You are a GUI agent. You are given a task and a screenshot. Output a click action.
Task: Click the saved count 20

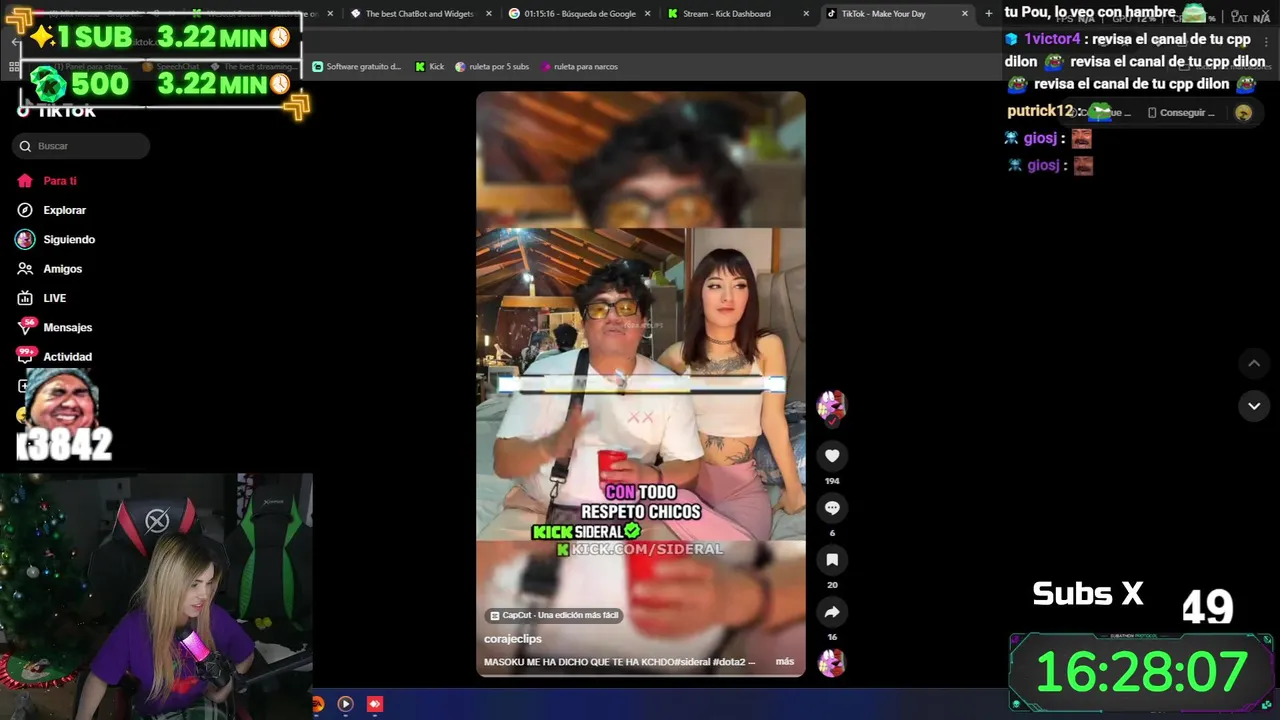click(832, 585)
